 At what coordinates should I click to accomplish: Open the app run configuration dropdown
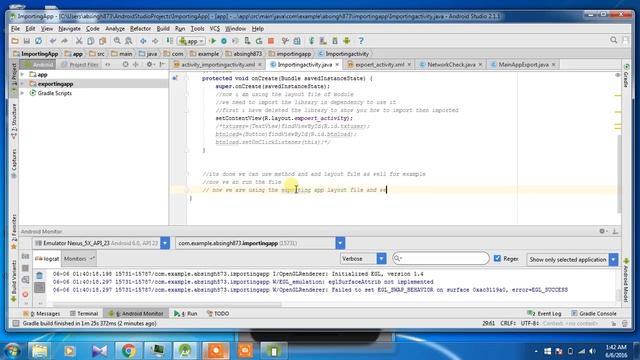click(191, 41)
